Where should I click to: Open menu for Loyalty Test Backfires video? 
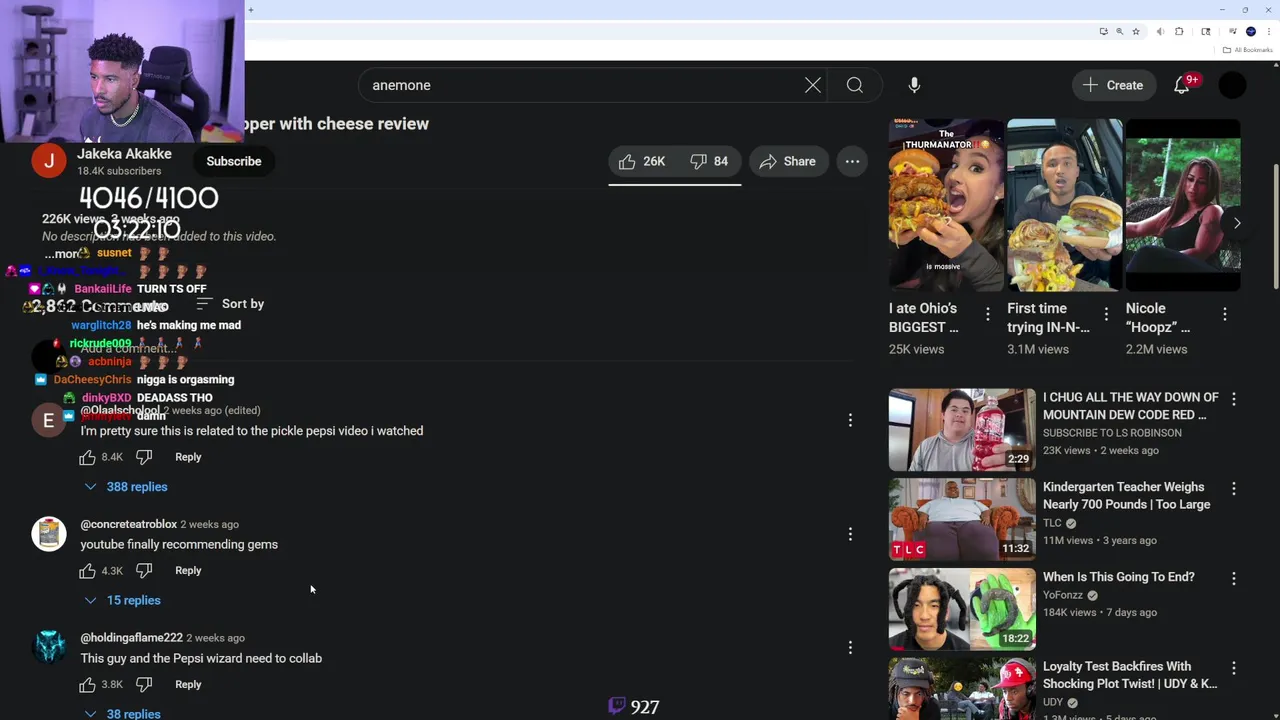[x=1234, y=669]
